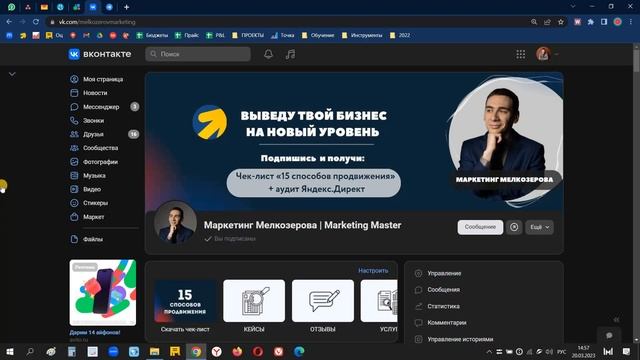This screenshot has width=640, height=360.
Task: Open Обучение bookmark folder
Action: tap(318, 36)
